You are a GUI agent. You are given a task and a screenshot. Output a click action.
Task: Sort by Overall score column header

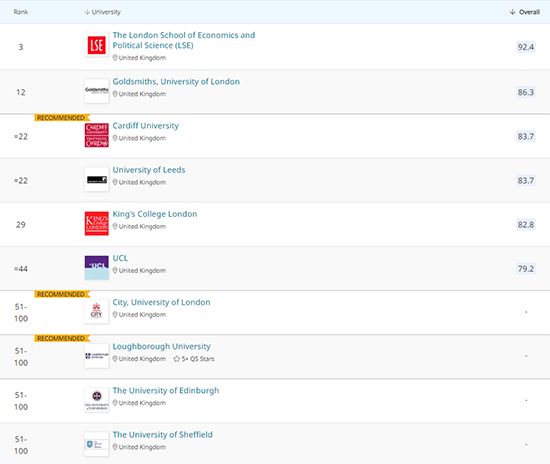(x=525, y=12)
